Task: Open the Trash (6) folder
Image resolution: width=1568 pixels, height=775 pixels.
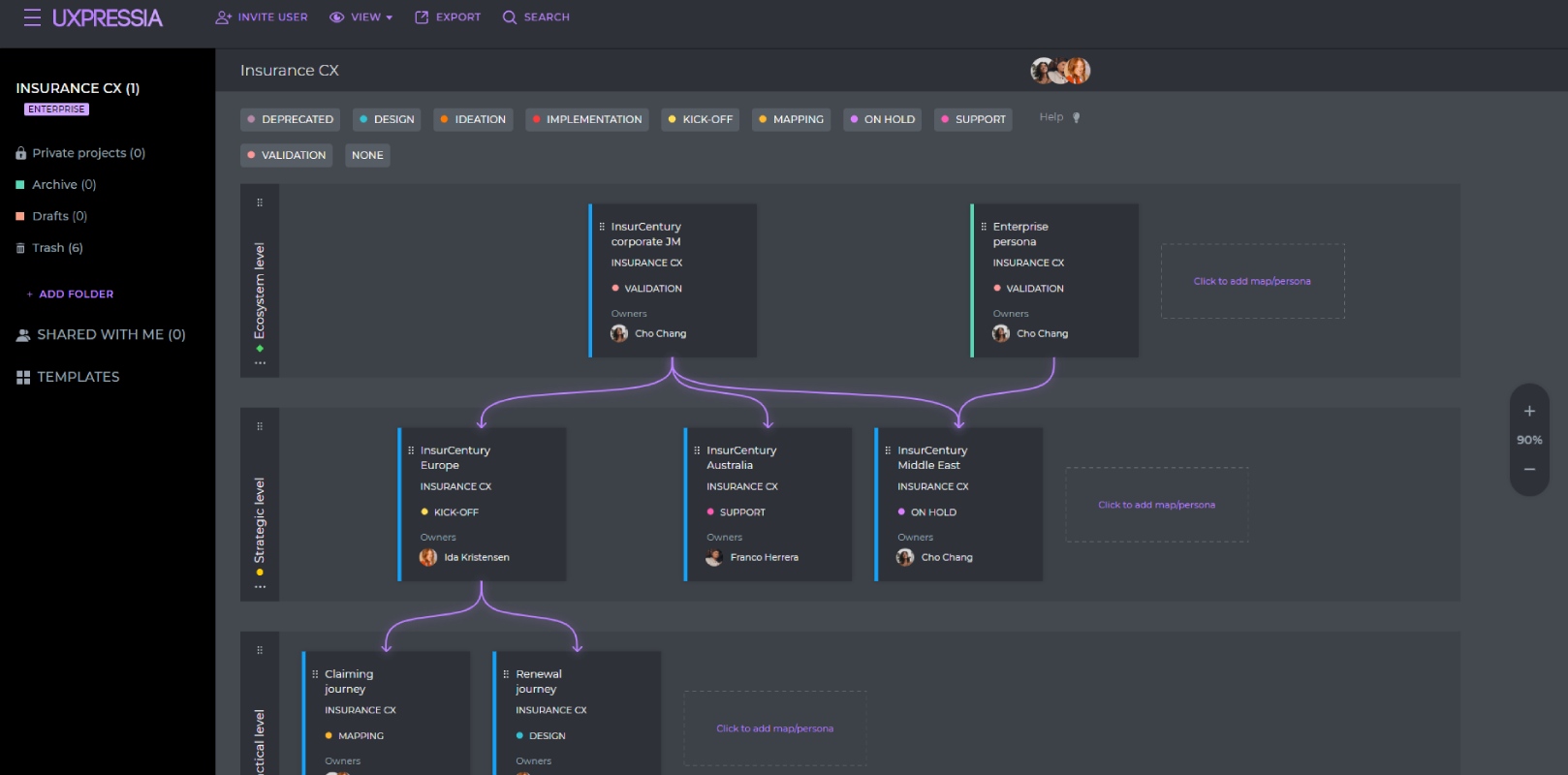Action: (49, 248)
